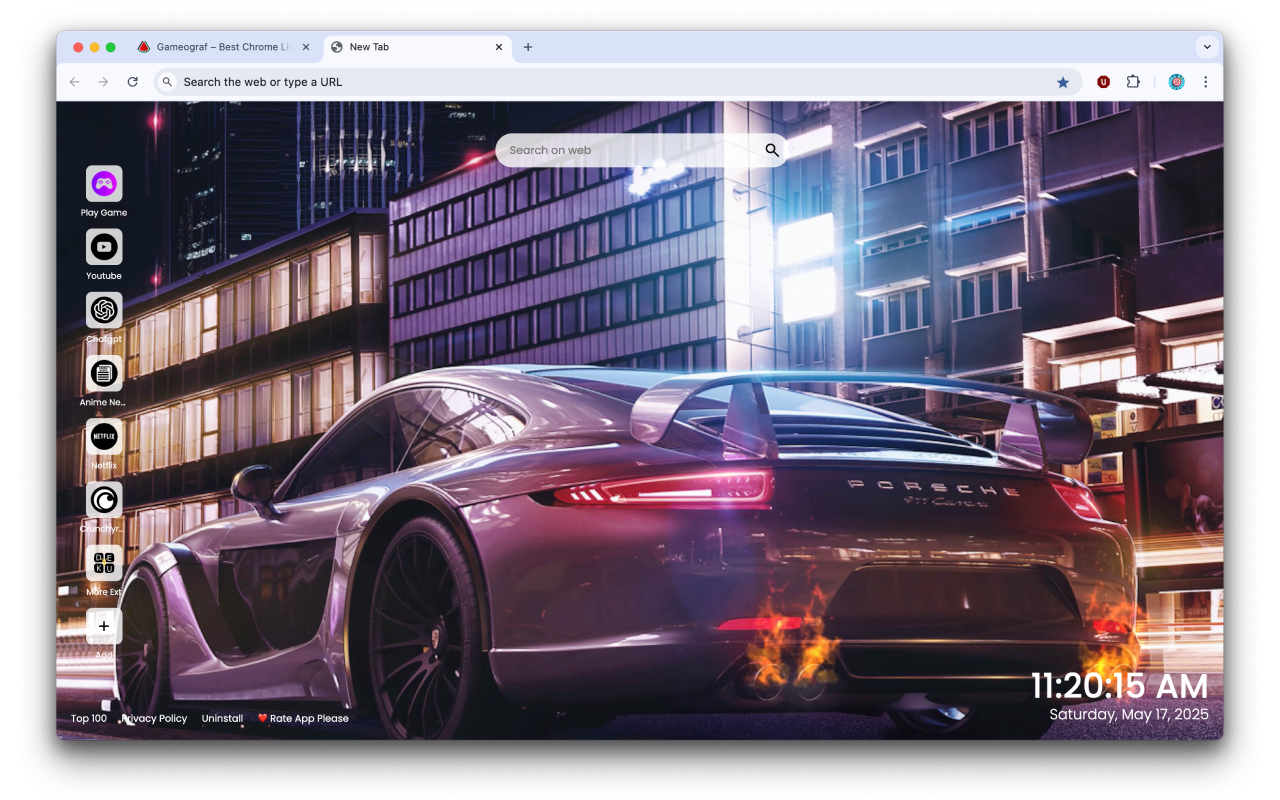The image size is (1280, 800).
Task: Click the Saturday, May 17, 2025 date
Action: click(x=1129, y=714)
